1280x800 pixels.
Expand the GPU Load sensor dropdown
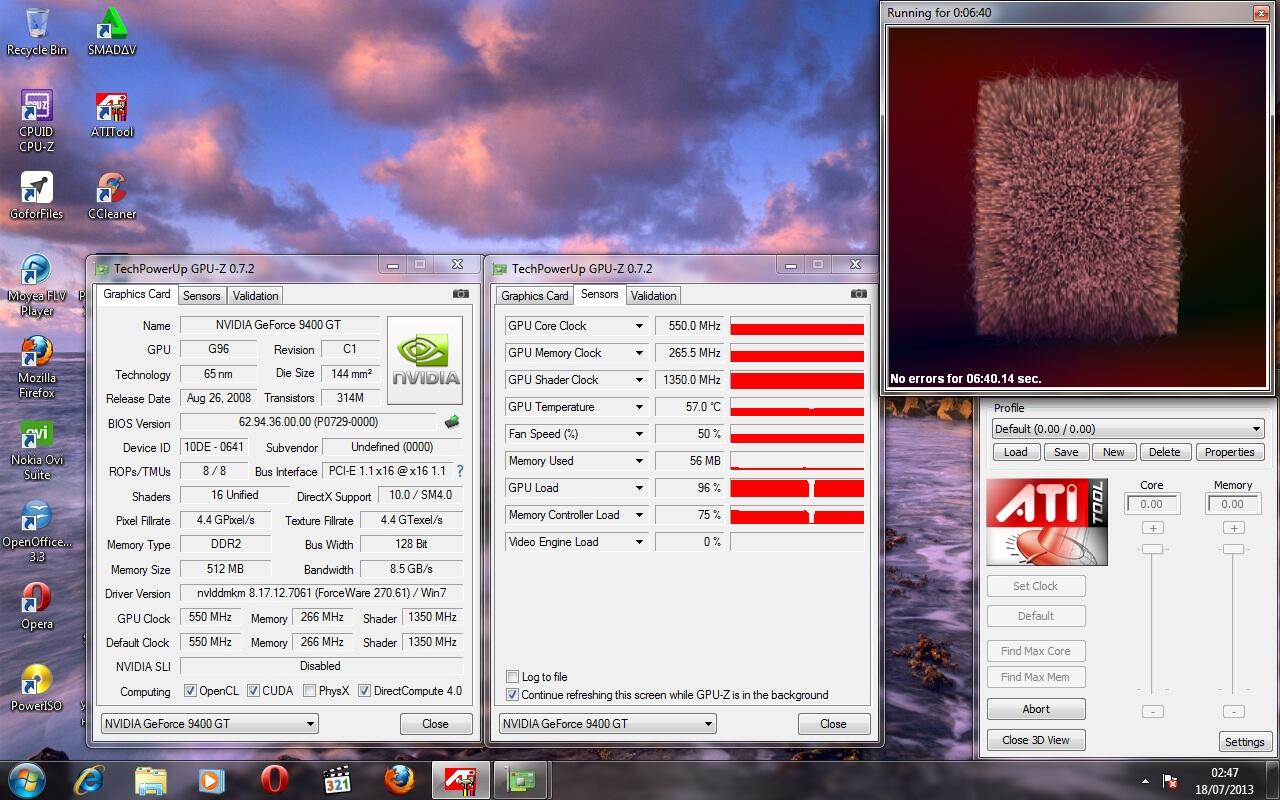tap(639, 488)
